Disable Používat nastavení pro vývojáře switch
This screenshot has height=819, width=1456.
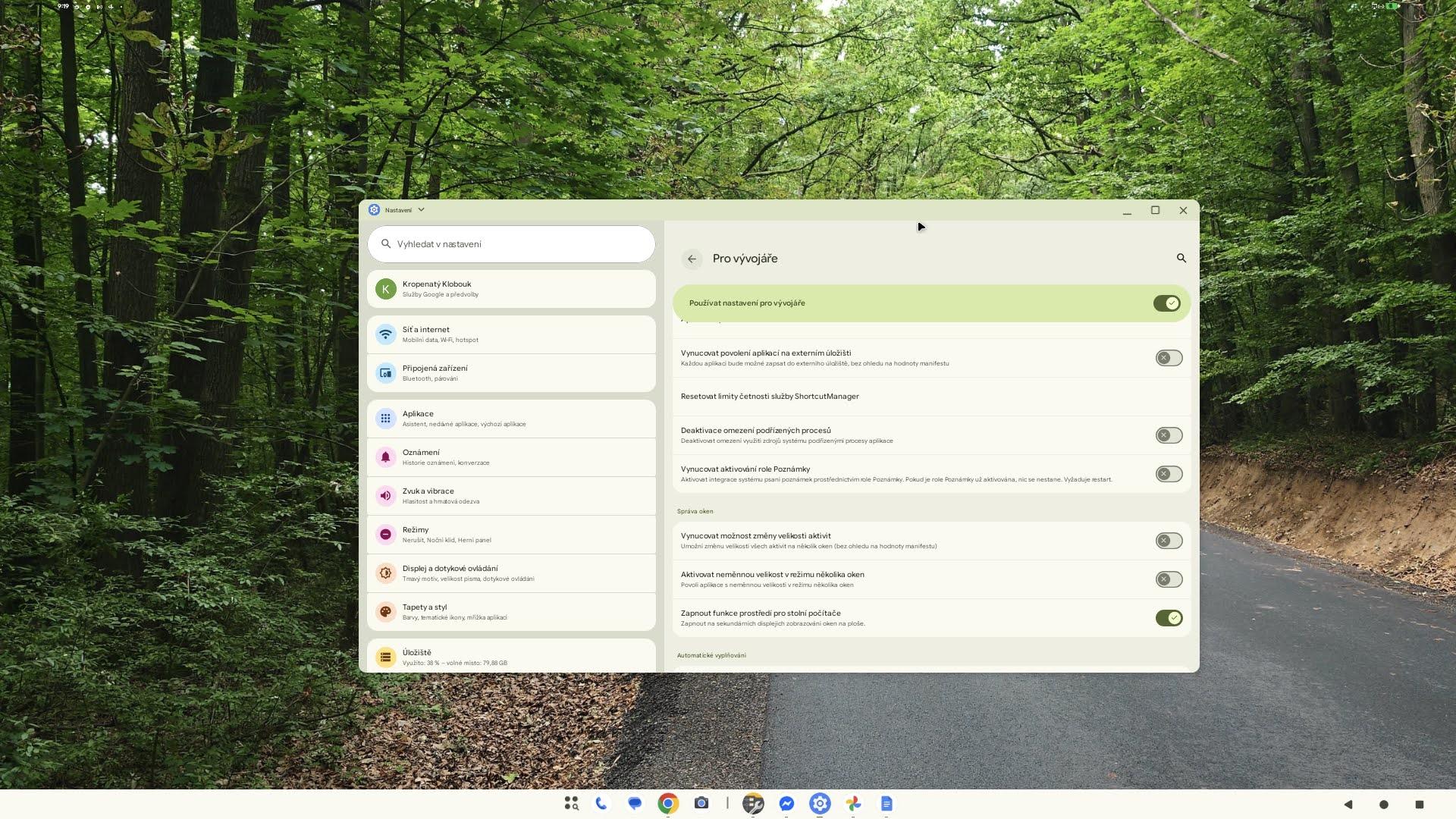1167,303
